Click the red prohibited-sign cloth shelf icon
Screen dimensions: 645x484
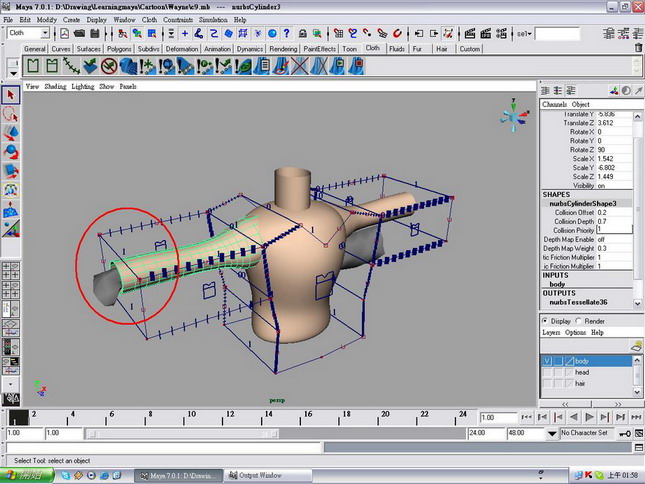109,66
